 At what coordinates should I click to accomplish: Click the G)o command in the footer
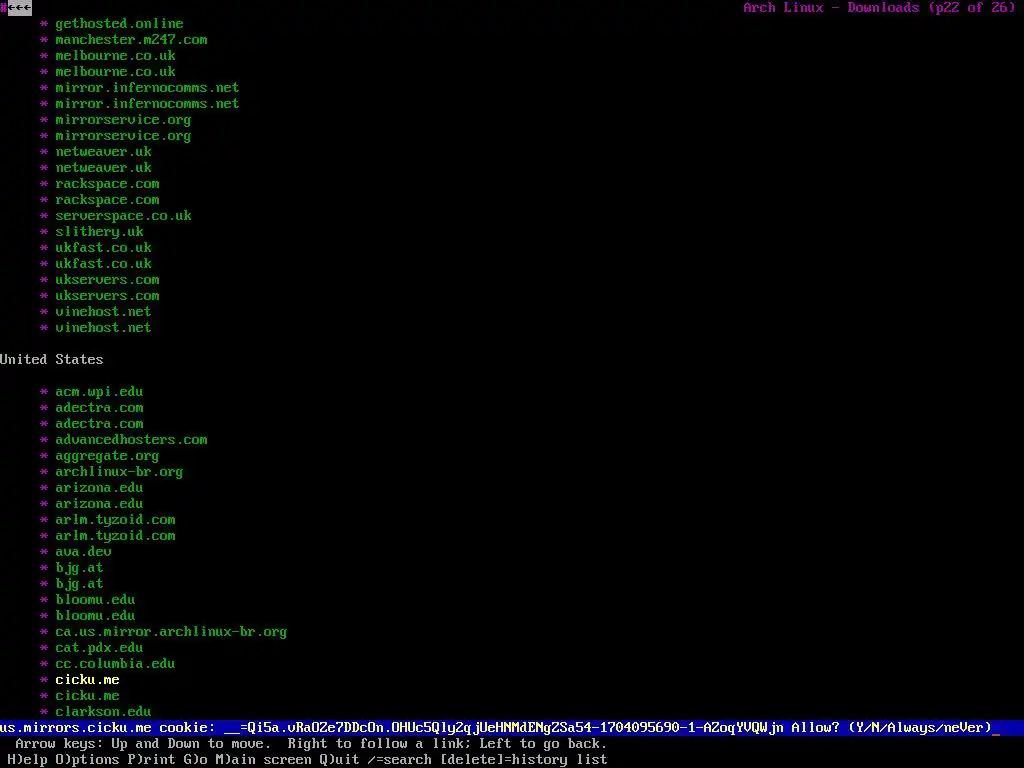(x=195, y=760)
